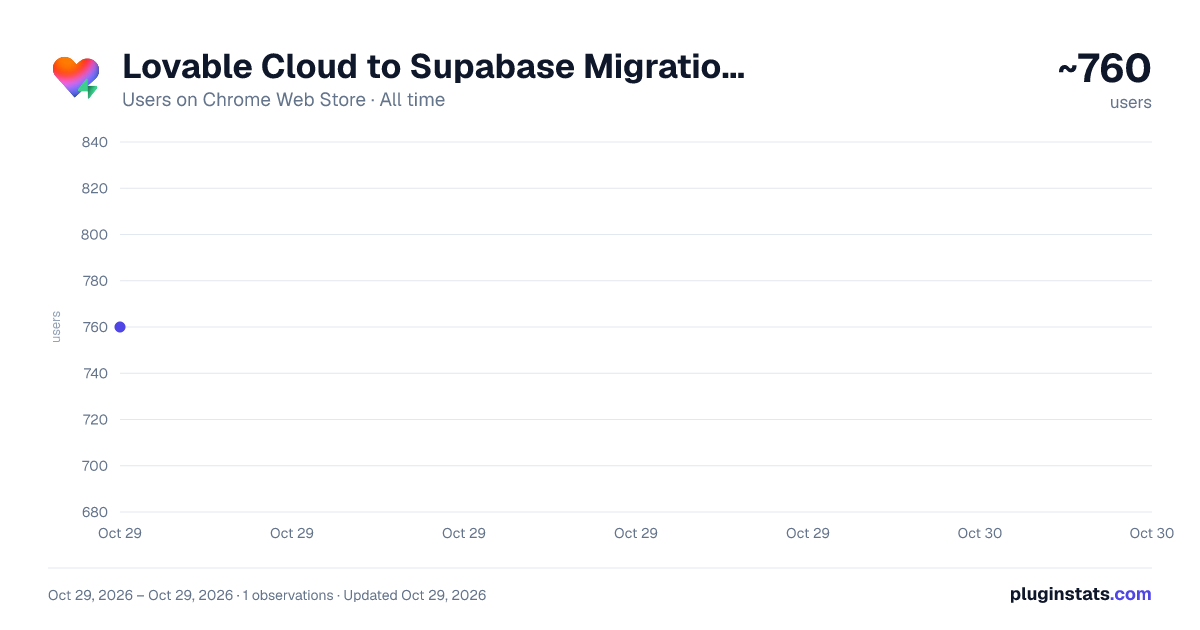Viewport: 1200px width, 630px height.
Task: Click the 680 y-axis label
Action: point(95,512)
